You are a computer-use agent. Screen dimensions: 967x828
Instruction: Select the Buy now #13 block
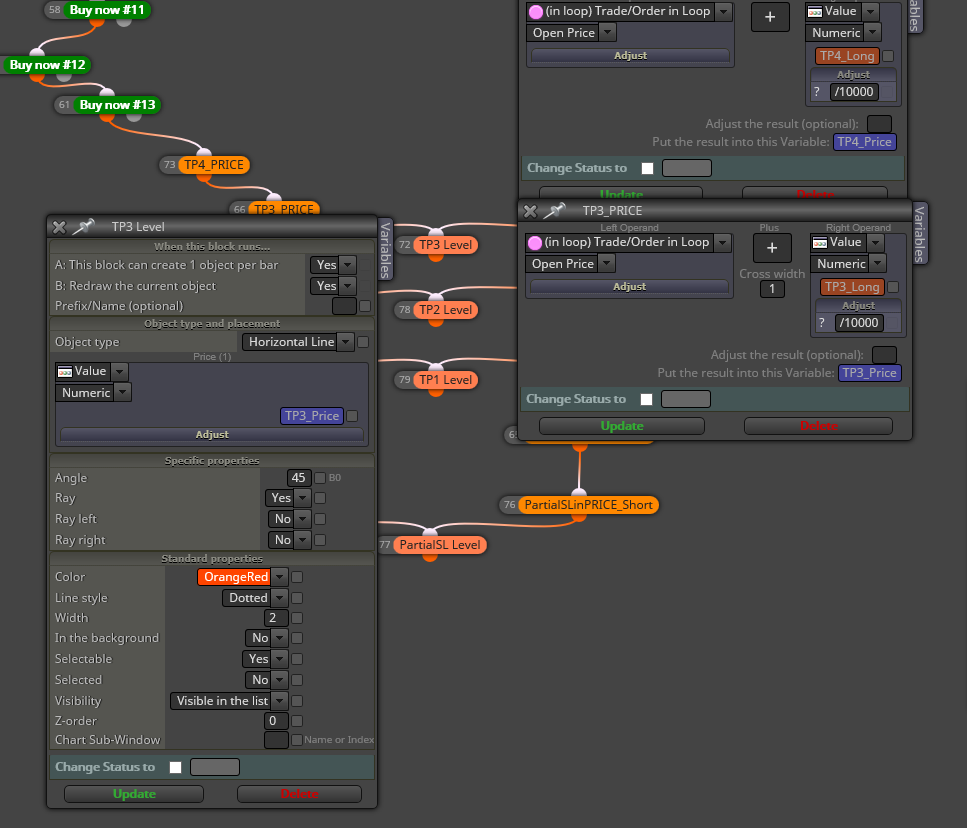117,105
